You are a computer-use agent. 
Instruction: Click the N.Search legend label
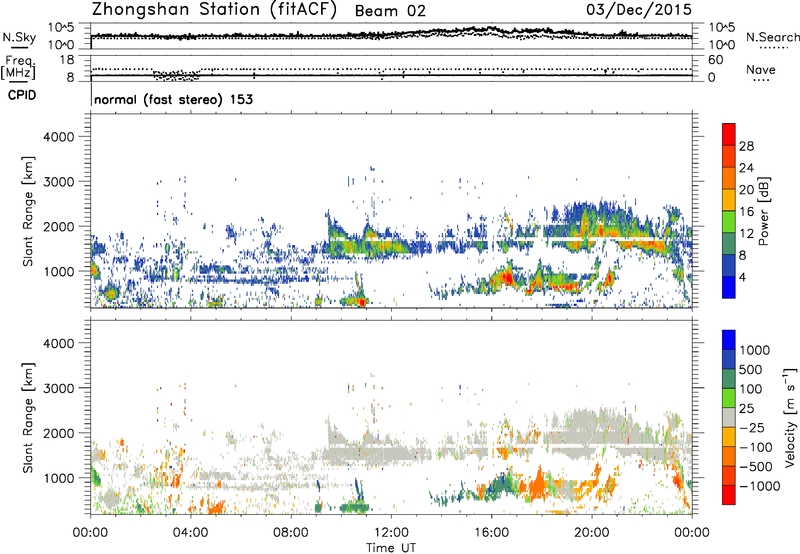[x=772, y=37]
